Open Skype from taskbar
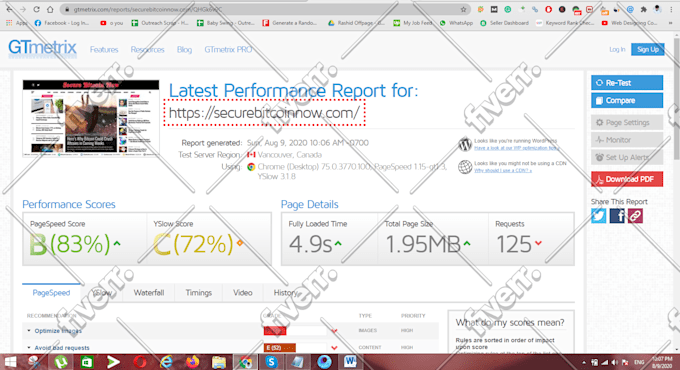The height and width of the screenshot is (370, 680). pyautogui.click(x=271, y=362)
